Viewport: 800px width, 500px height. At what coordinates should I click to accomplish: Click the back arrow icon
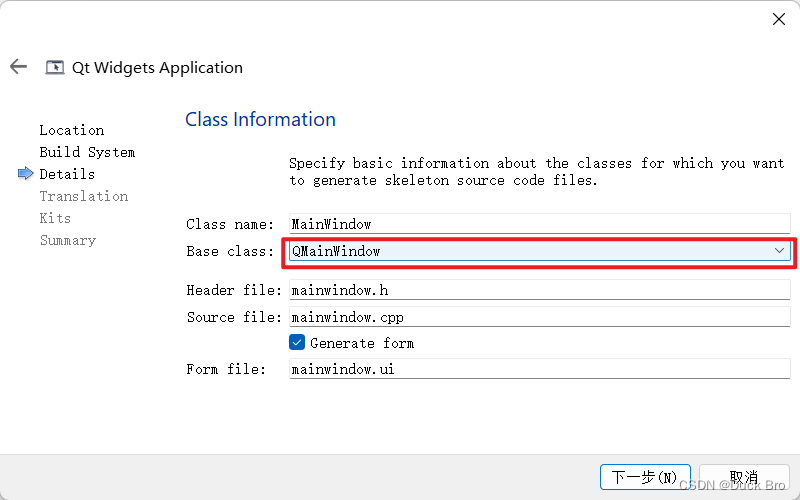(18, 68)
